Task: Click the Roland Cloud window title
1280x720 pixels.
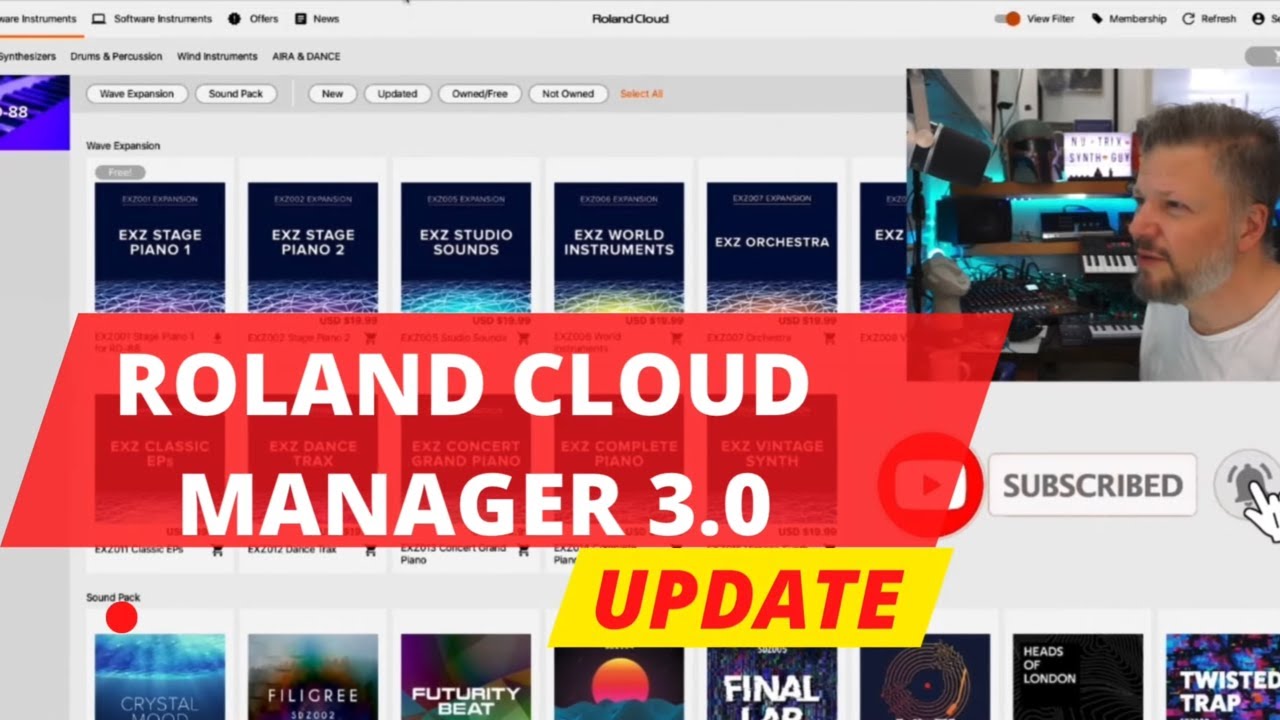Action: (x=630, y=18)
